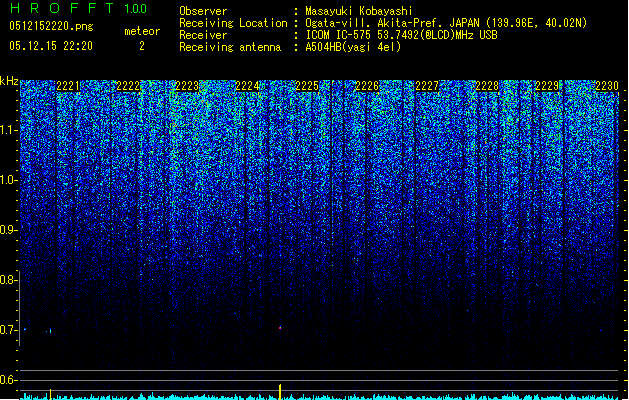Image resolution: width=629 pixels, height=400 pixels.
Task: Click the 2222 time marker
Action: [x=128, y=86]
